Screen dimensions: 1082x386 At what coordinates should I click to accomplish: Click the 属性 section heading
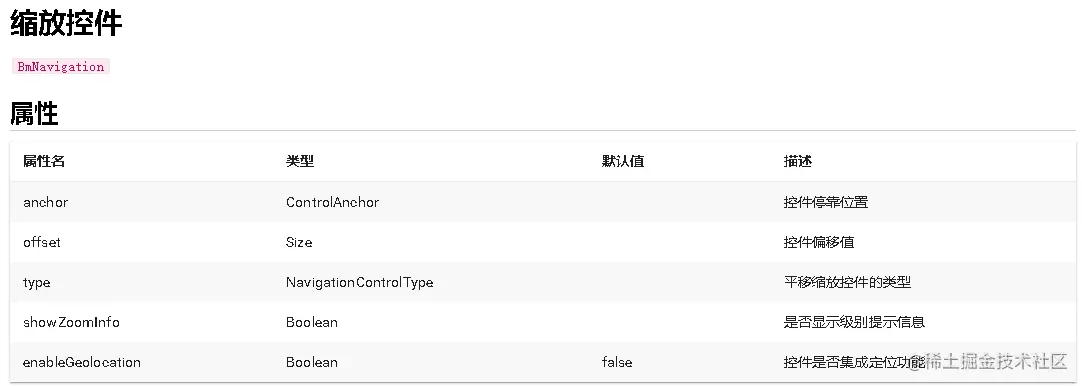pos(35,113)
